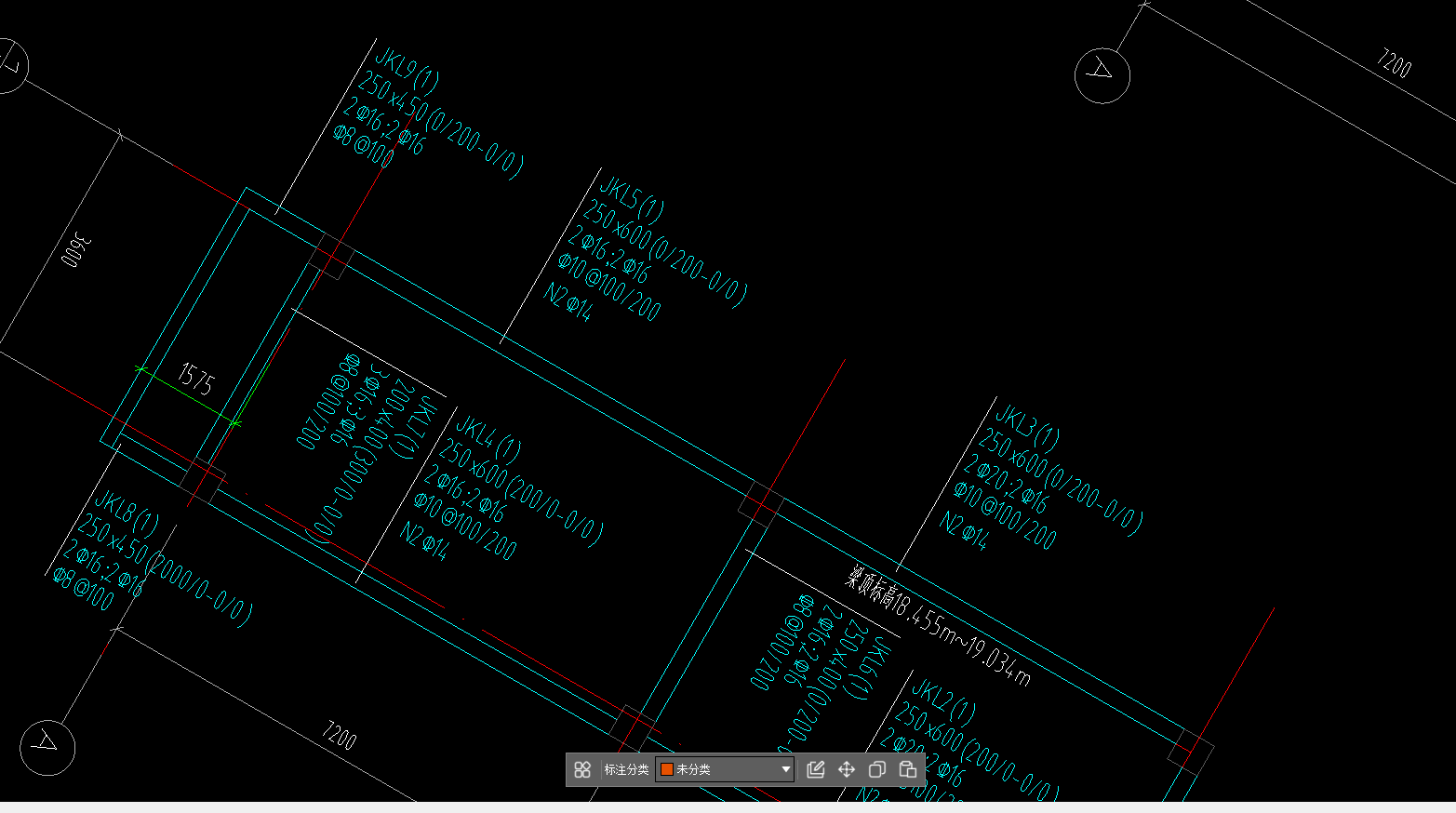Click N2 Φ14 text under JKL3
The image size is (1456, 813).
point(963,529)
